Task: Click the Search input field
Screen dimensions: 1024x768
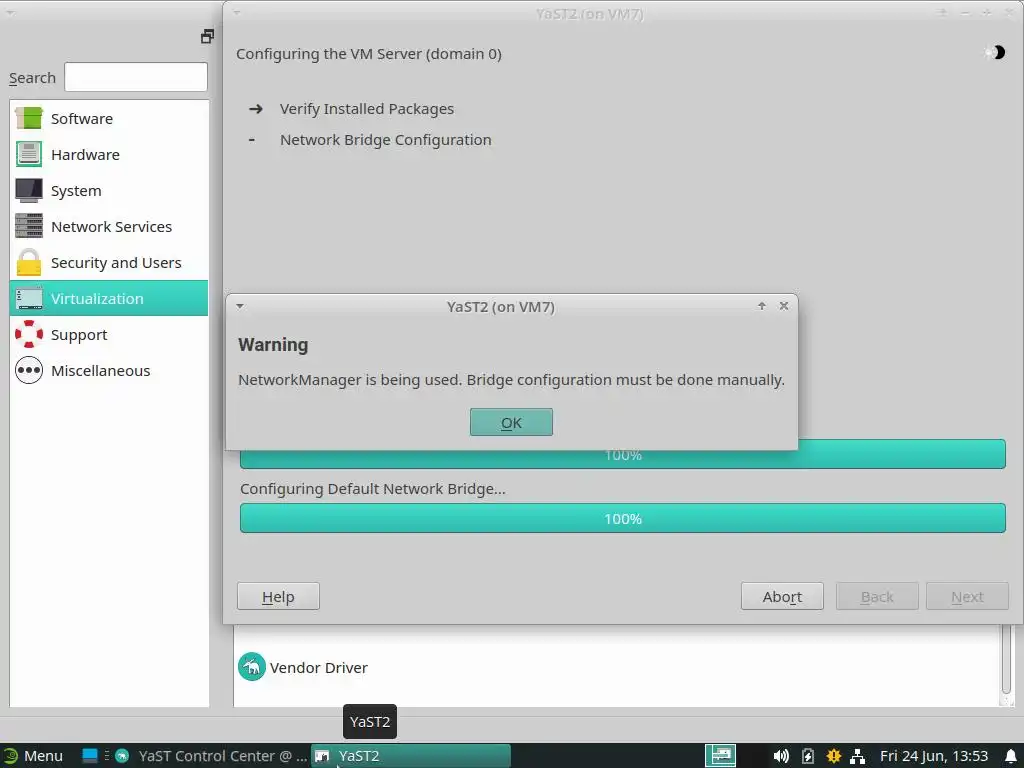Action: coord(136,77)
